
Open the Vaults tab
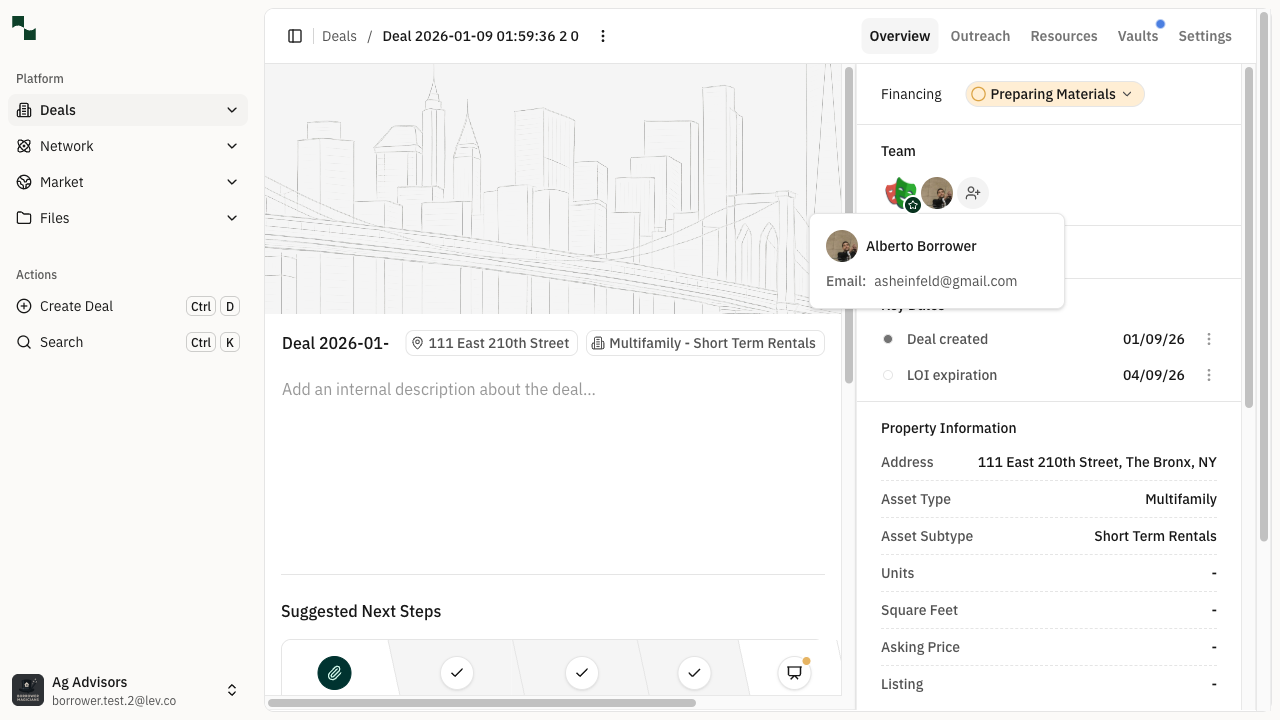(1138, 36)
